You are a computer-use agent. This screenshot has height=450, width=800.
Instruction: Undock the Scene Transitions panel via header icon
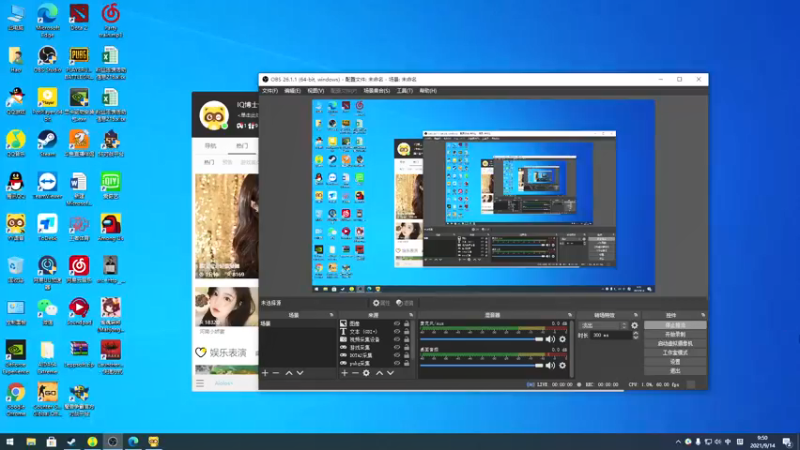pos(636,315)
